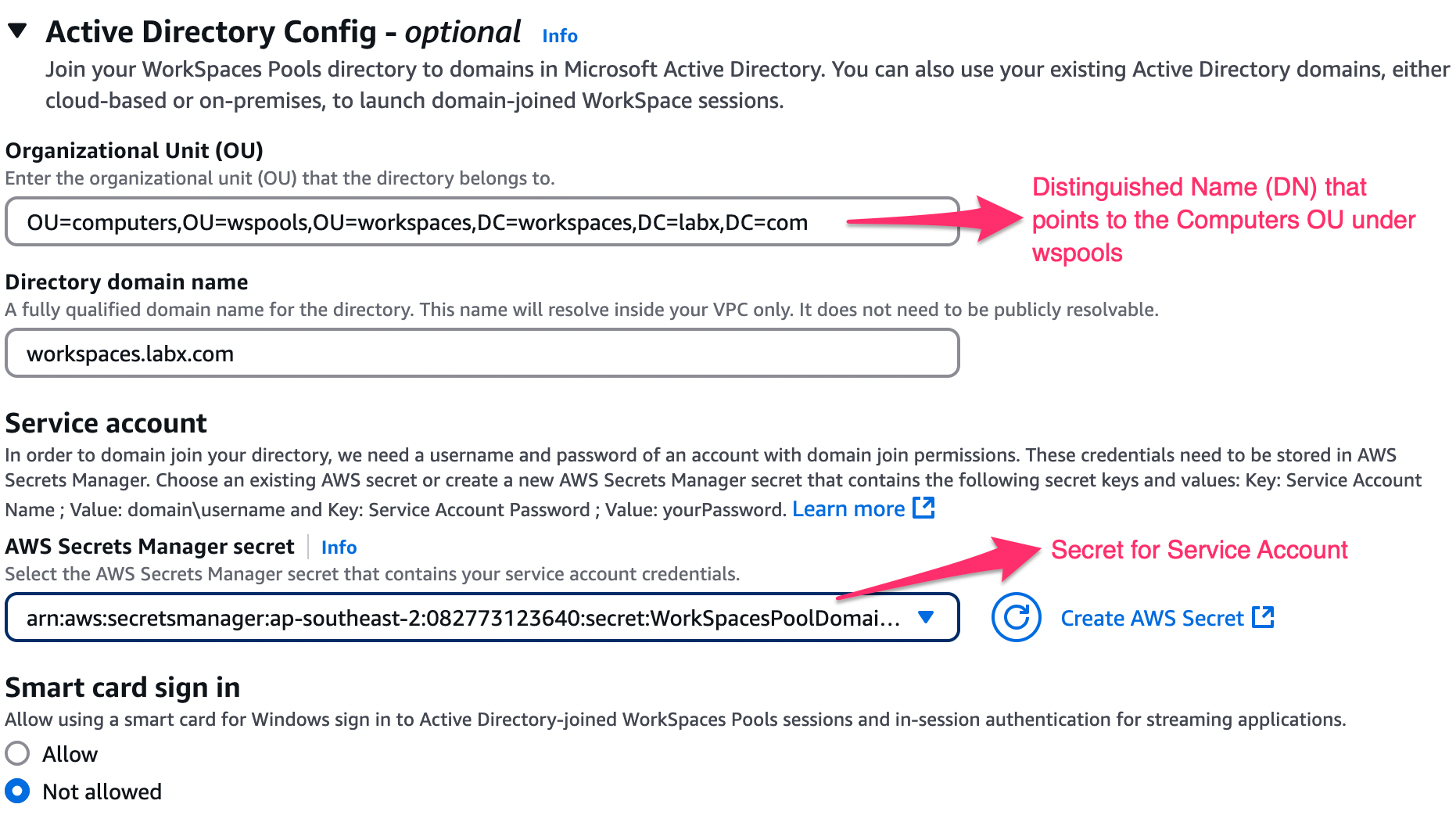Select Allow for smart card sign in
Viewport: 1456px width, 815px height.
(x=17, y=754)
